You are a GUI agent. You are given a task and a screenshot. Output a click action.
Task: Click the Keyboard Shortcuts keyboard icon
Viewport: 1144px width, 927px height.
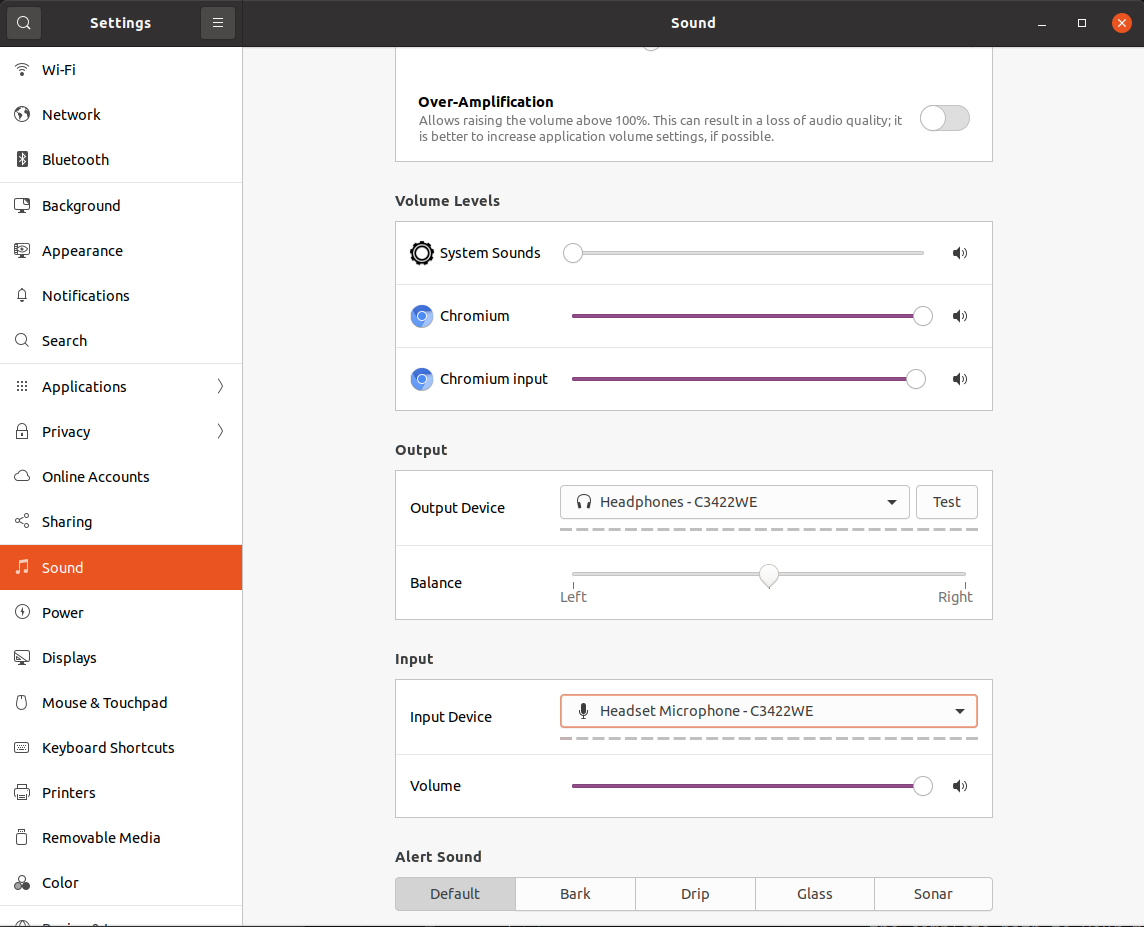(x=22, y=747)
